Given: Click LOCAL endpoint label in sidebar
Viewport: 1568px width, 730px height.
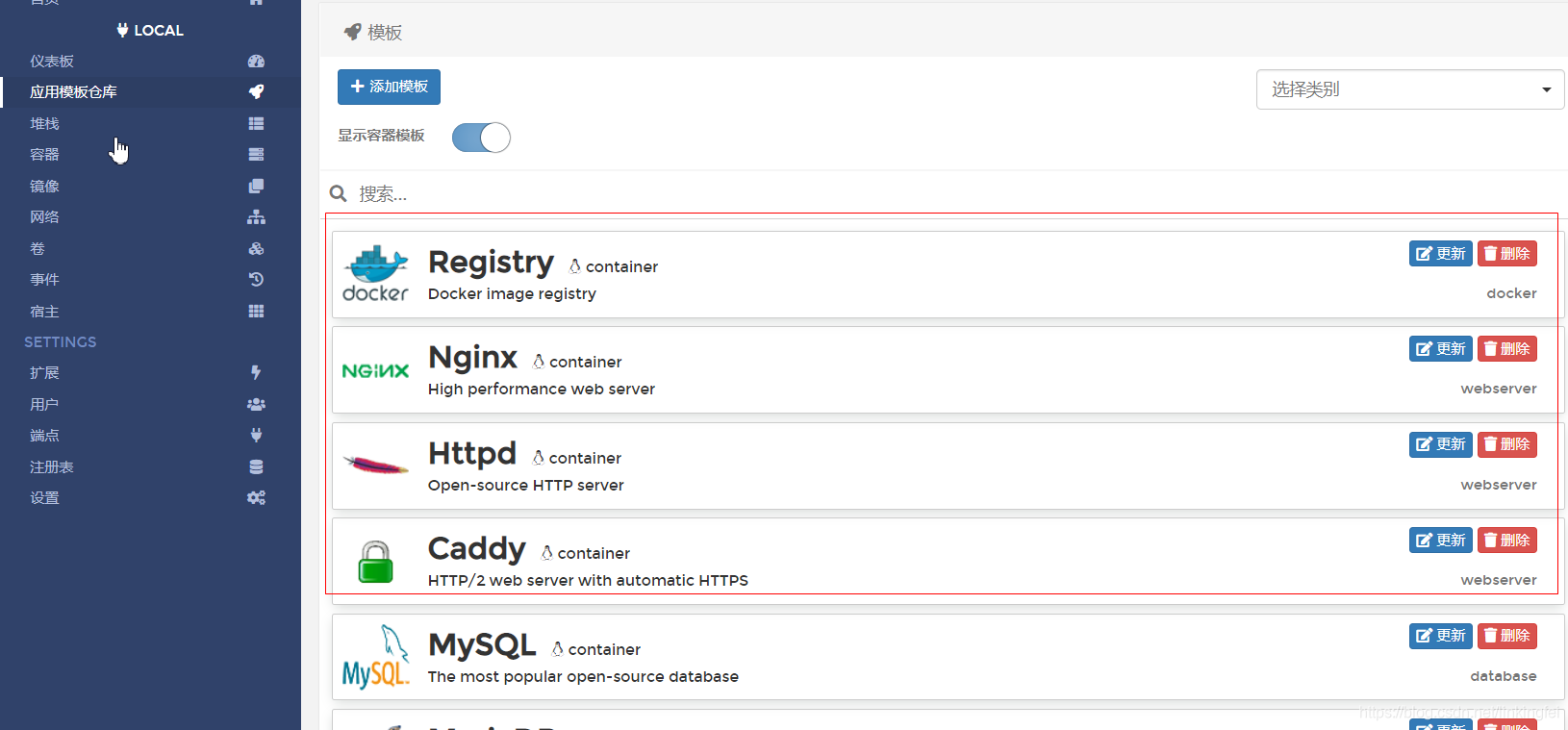Looking at the screenshot, I should point(159,30).
